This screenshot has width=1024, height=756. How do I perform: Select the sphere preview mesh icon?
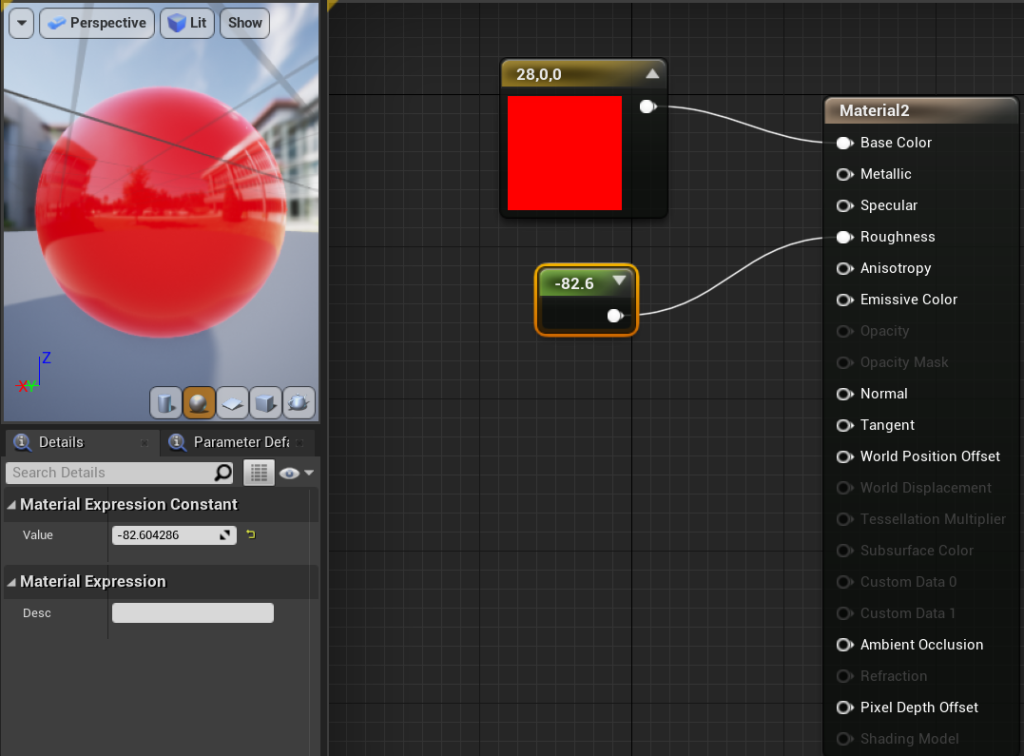pyautogui.click(x=199, y=403)
